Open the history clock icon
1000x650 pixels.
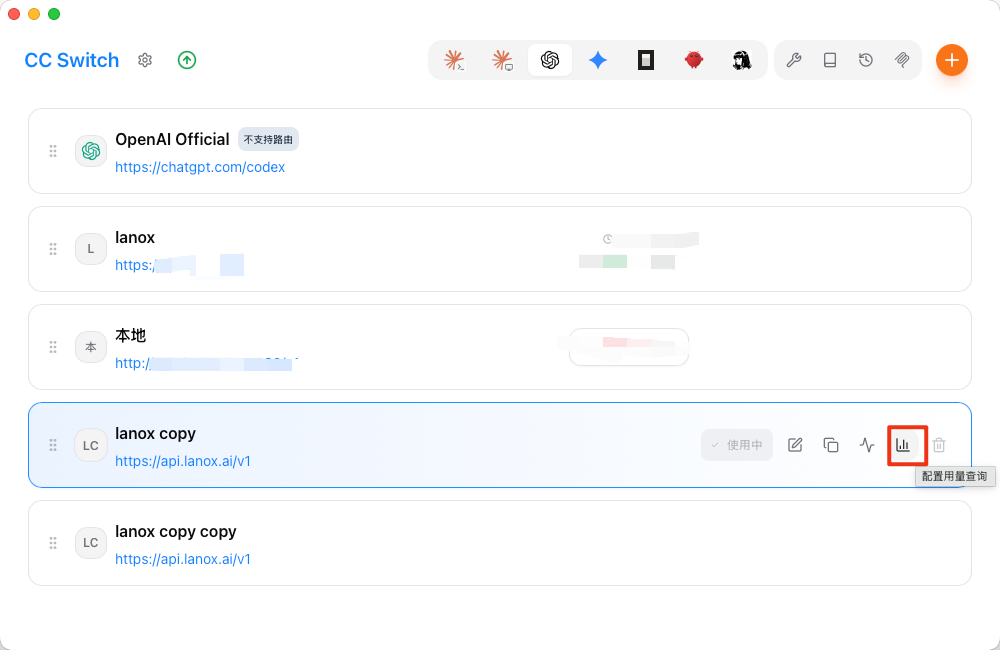tap(865, 60)
